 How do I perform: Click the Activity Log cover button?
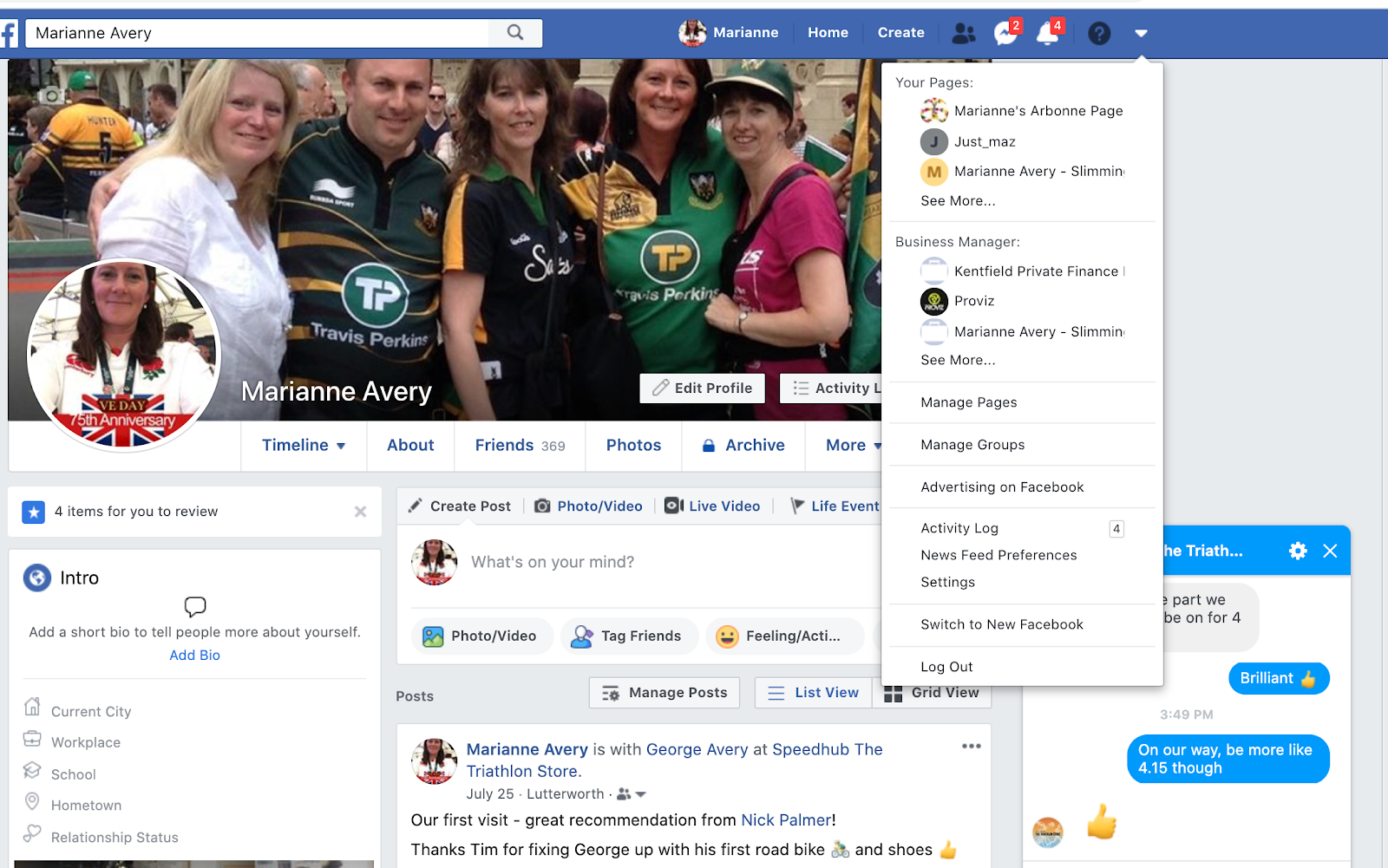pos(831,388)
